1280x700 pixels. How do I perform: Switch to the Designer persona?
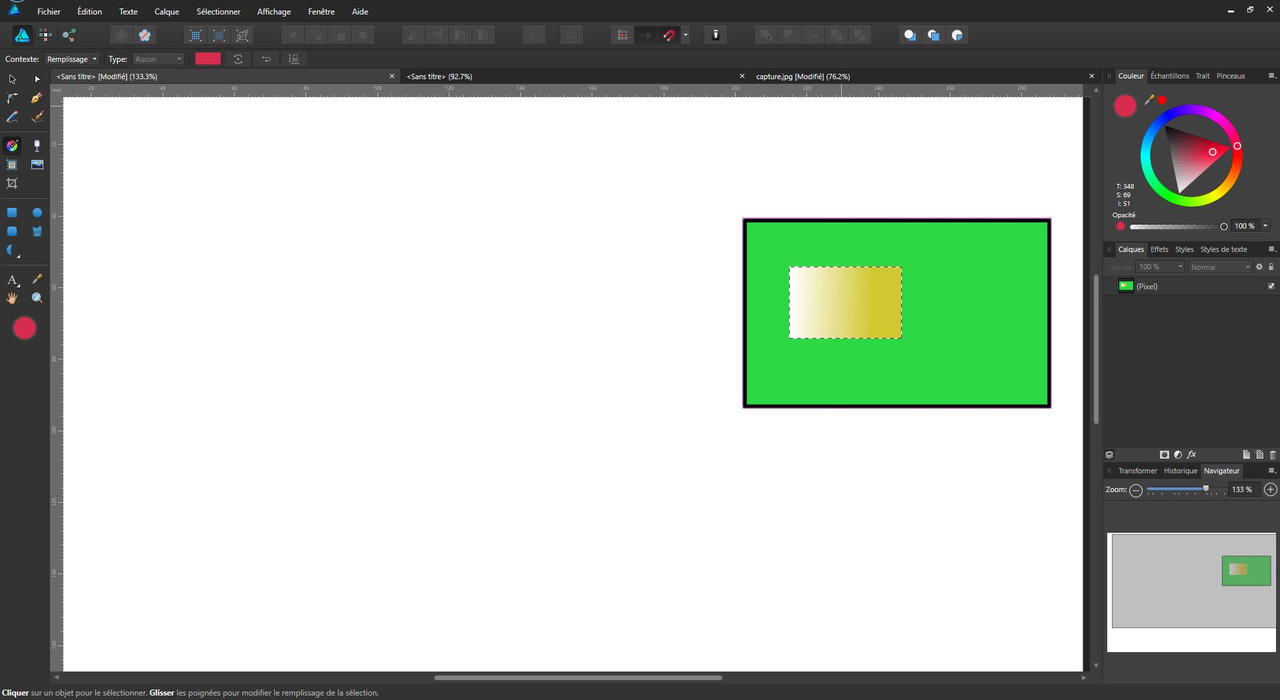click(21, 35)
